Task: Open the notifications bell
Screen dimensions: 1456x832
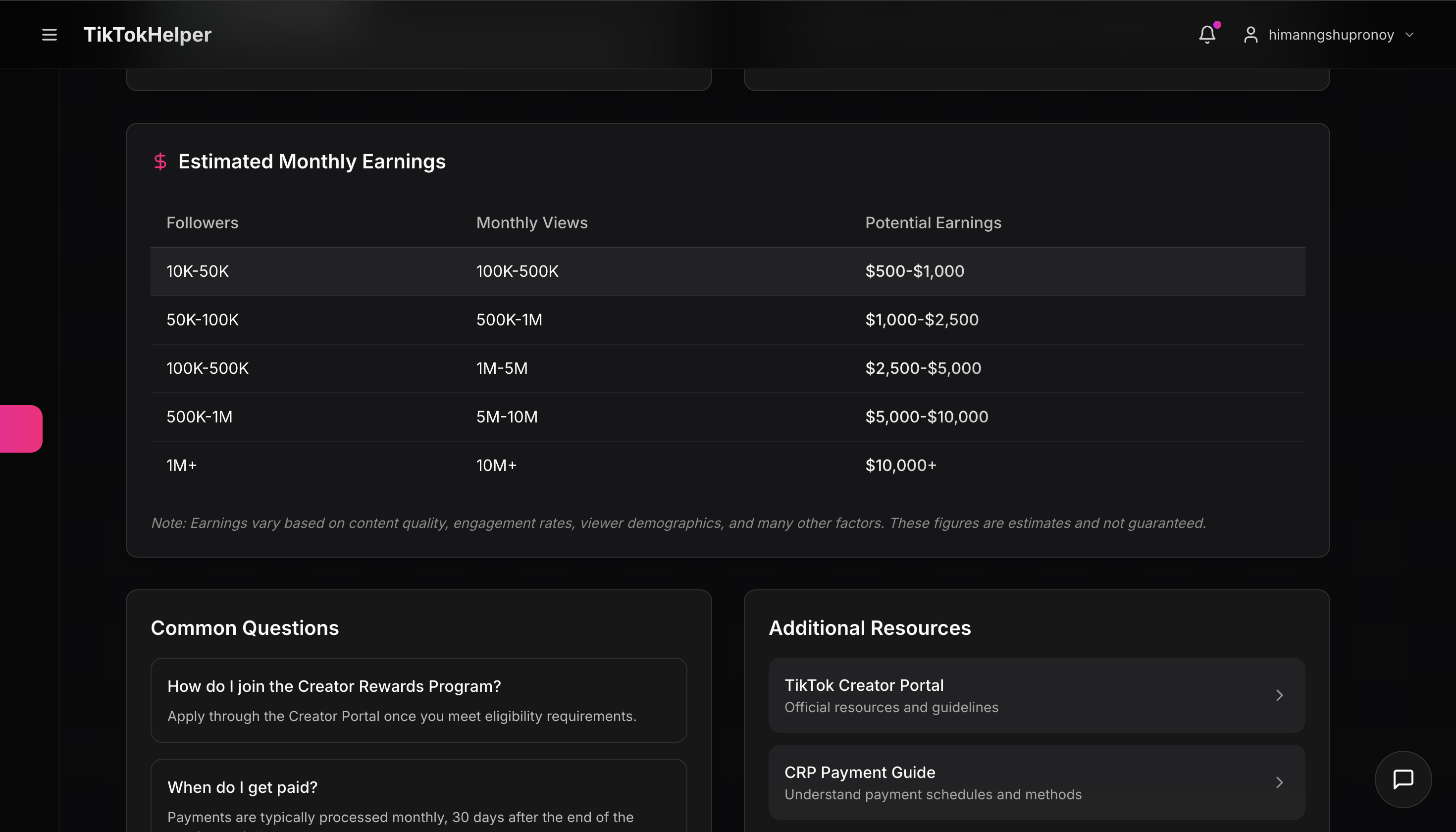Action: 1207,35
